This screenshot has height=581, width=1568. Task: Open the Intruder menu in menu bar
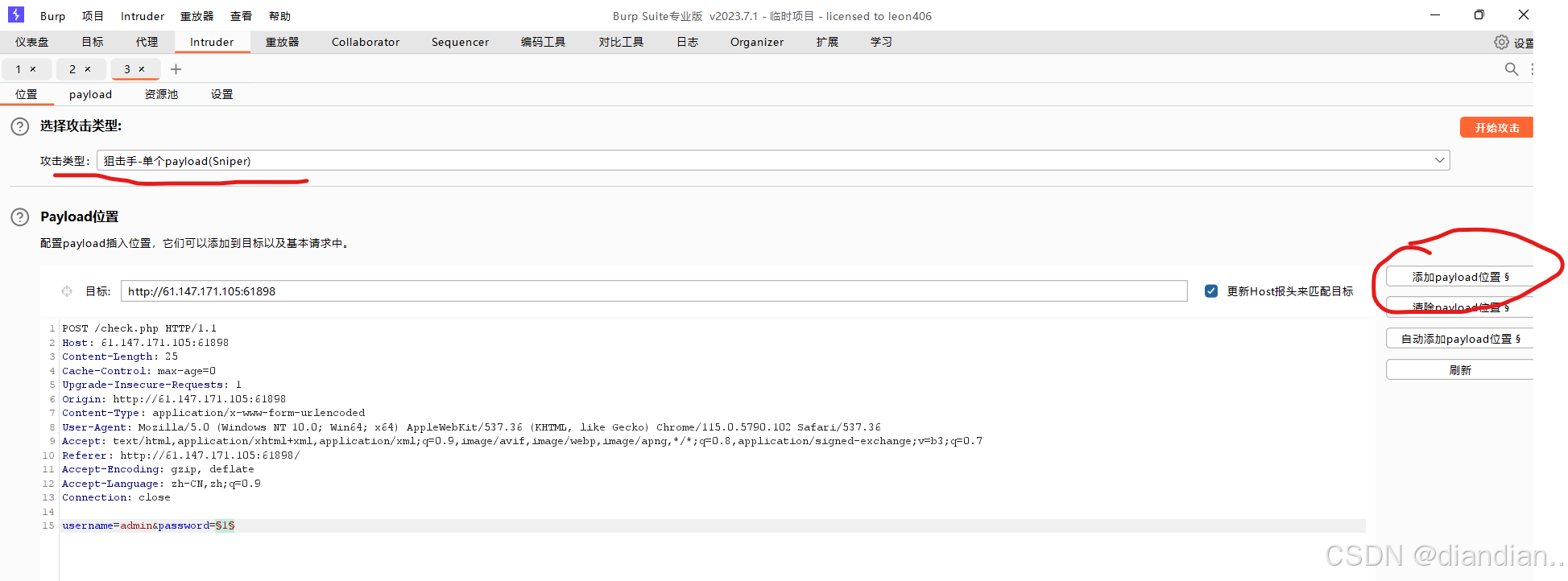coord(143,16)
